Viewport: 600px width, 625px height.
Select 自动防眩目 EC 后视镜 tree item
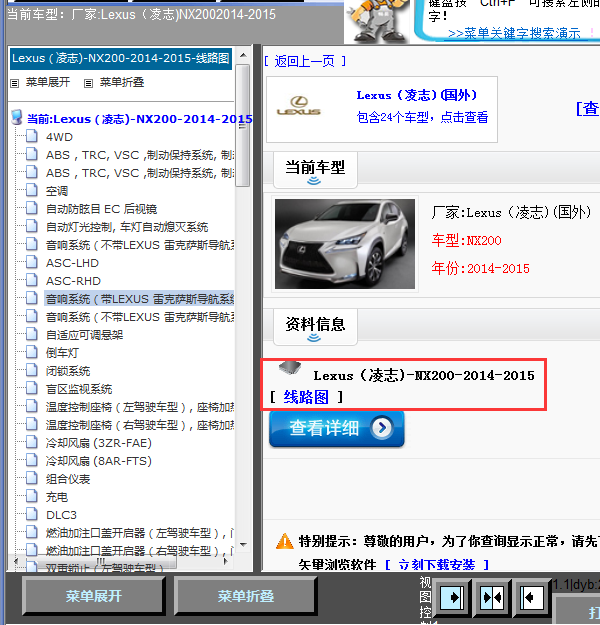pyautogui.click(x=101, y=209)
